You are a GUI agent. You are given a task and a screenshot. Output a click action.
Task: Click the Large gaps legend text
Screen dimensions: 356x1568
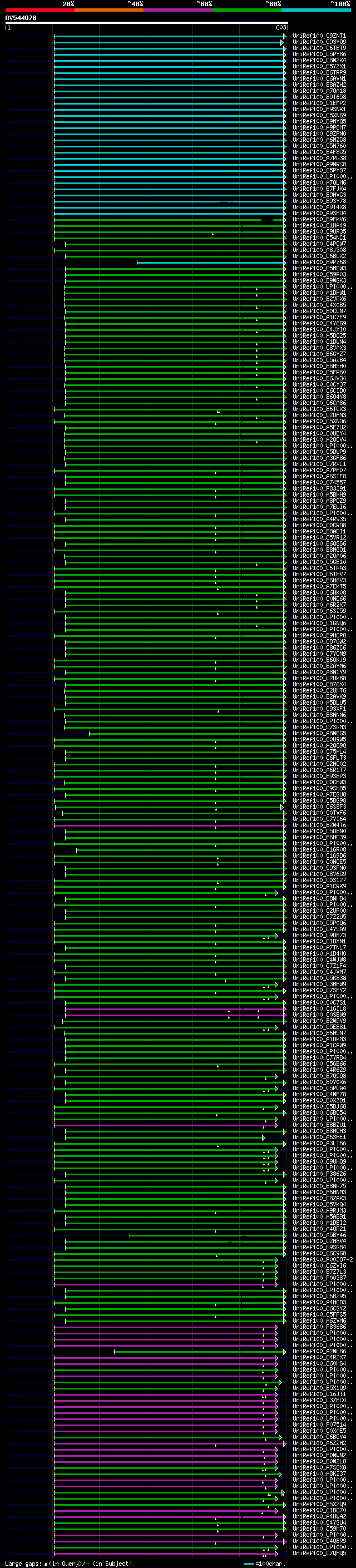68,1563
